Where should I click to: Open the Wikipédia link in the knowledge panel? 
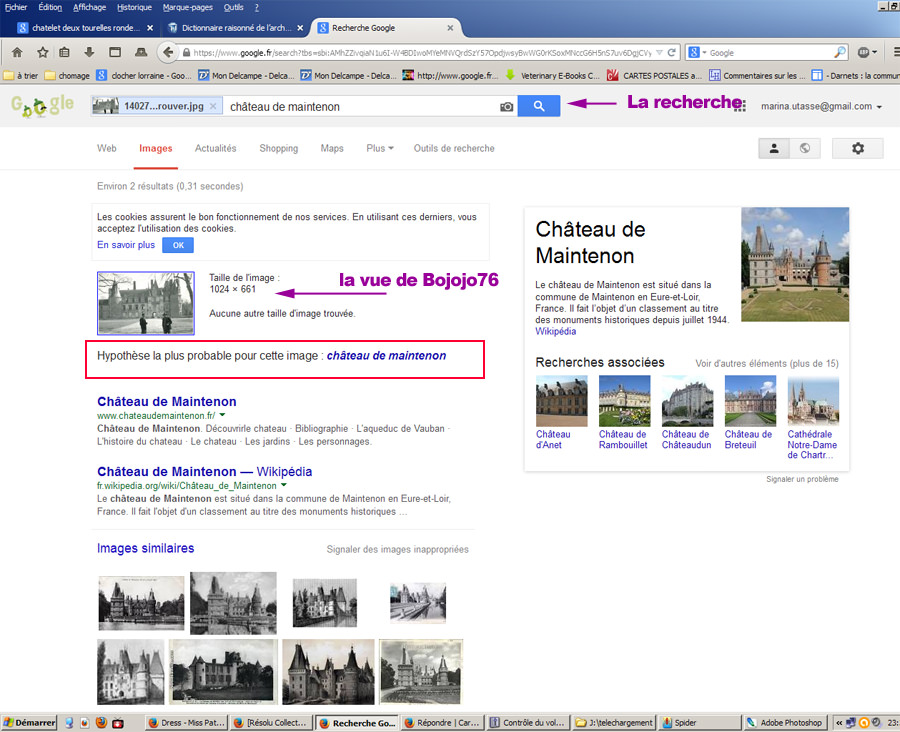(555, 331)
